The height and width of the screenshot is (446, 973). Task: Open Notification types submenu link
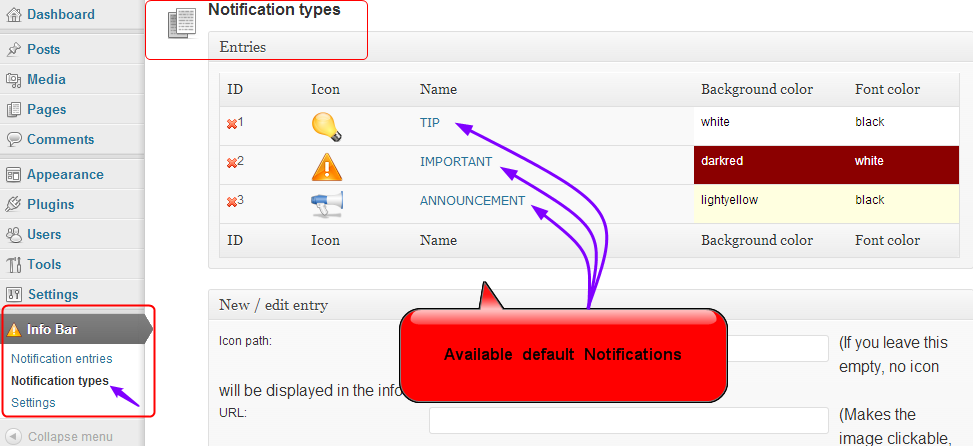point(60,380)
